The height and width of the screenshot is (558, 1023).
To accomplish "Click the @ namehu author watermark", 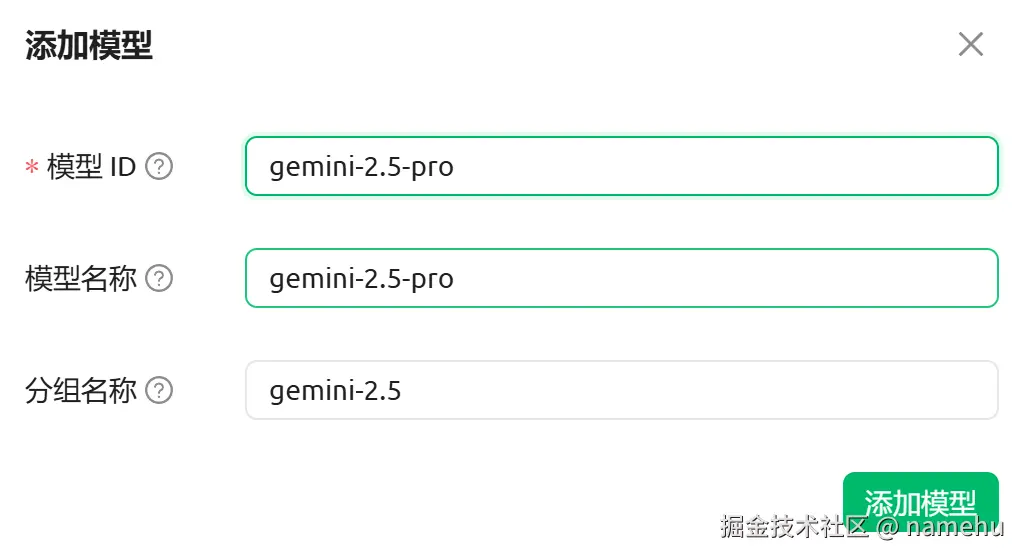I will click(x=940, y=527).
